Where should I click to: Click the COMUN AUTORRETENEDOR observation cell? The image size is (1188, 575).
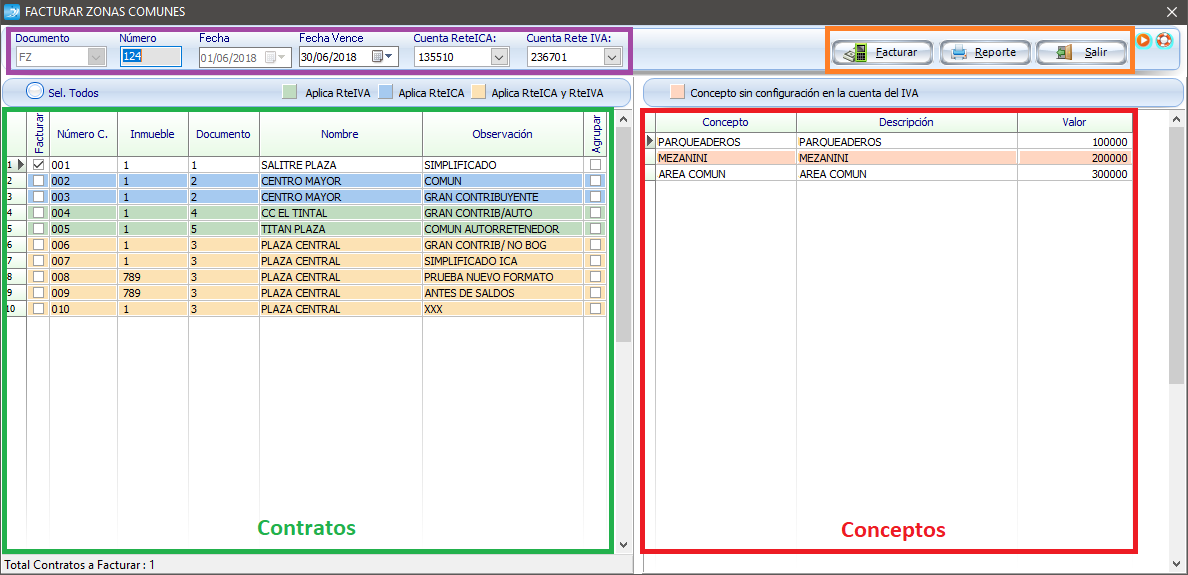(503, 229)
